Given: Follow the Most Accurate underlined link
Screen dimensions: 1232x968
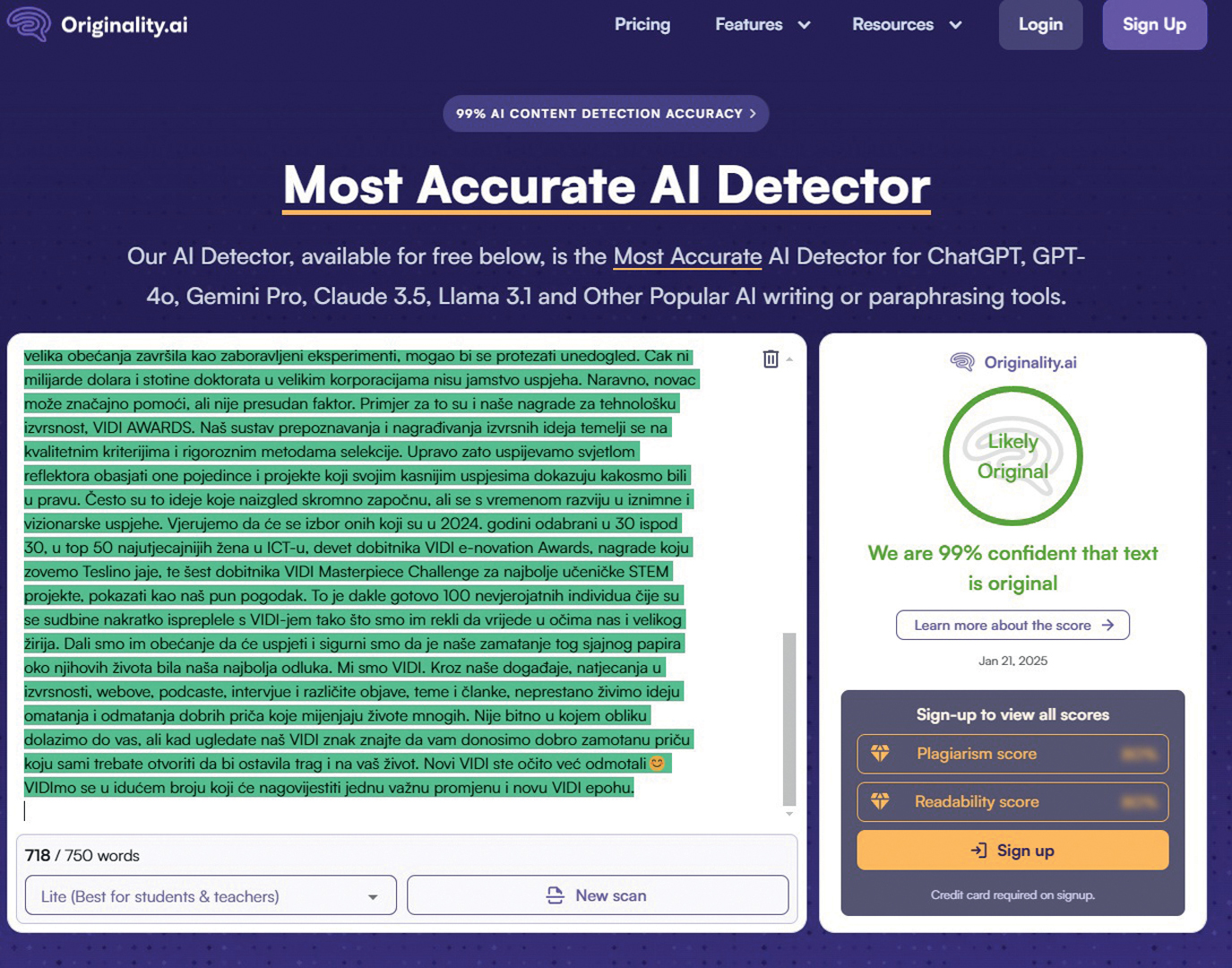Looking at the screenshot, I should [687, 256].
